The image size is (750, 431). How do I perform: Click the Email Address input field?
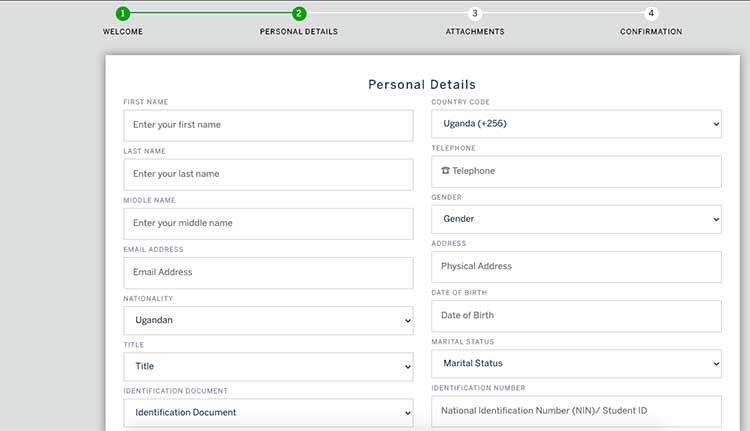pos(268,273)
